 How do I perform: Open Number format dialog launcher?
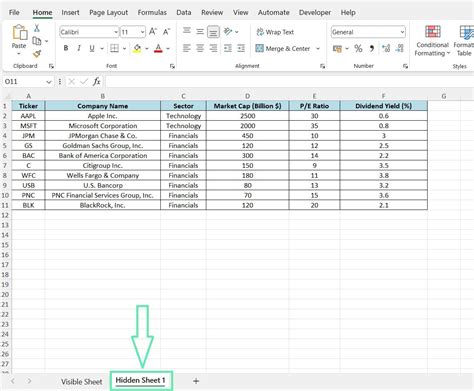coord(405,66)
